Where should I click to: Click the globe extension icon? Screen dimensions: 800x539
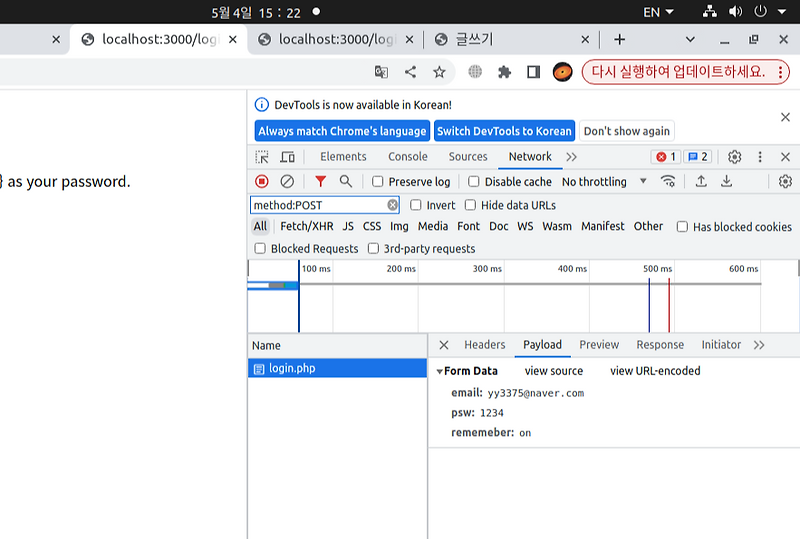pos(475,72)
